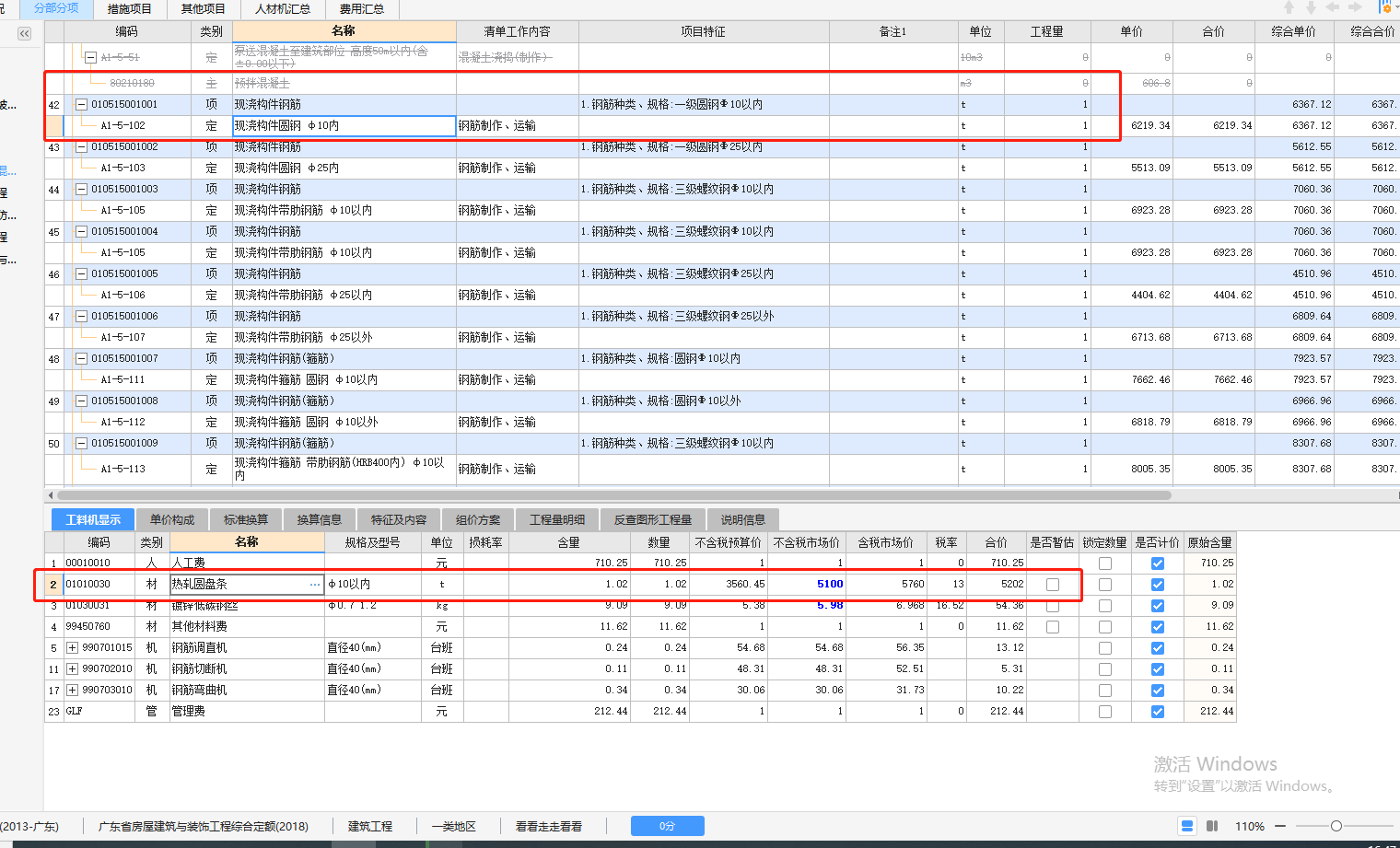1400x848 pixels.
Task: Click the 综合单价 column header
Action: [1294, 31]
